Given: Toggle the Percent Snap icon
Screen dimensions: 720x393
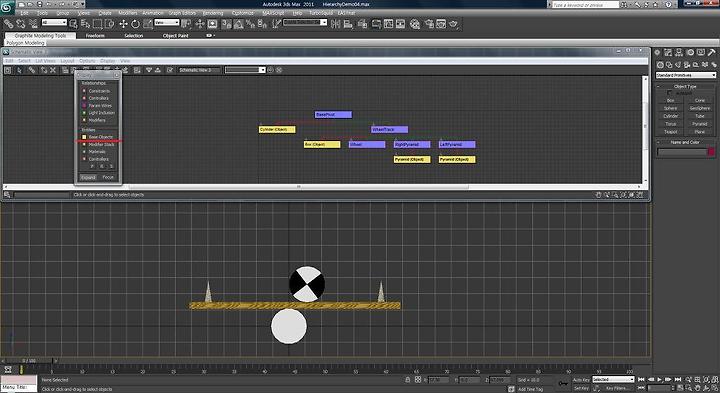Looking at the screenshot, I should pyautogui.click(x=250, y=24).
